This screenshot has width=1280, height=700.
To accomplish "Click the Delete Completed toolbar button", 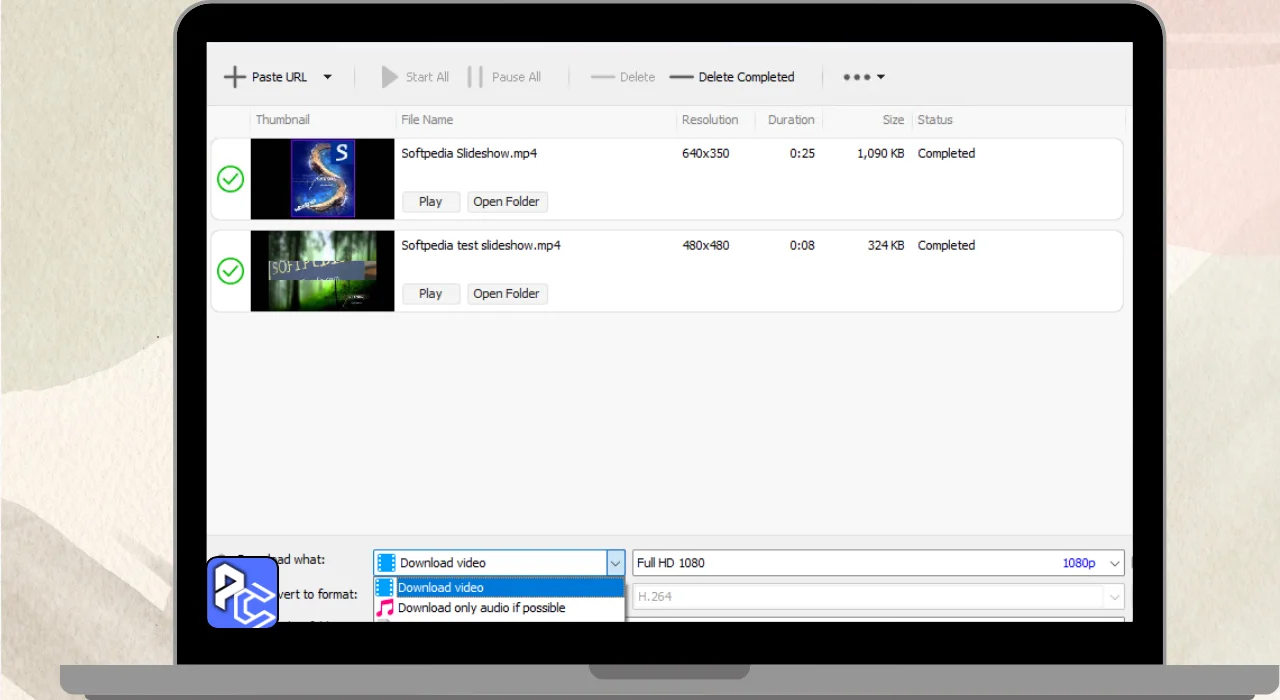I will click(x=732, y=77).
